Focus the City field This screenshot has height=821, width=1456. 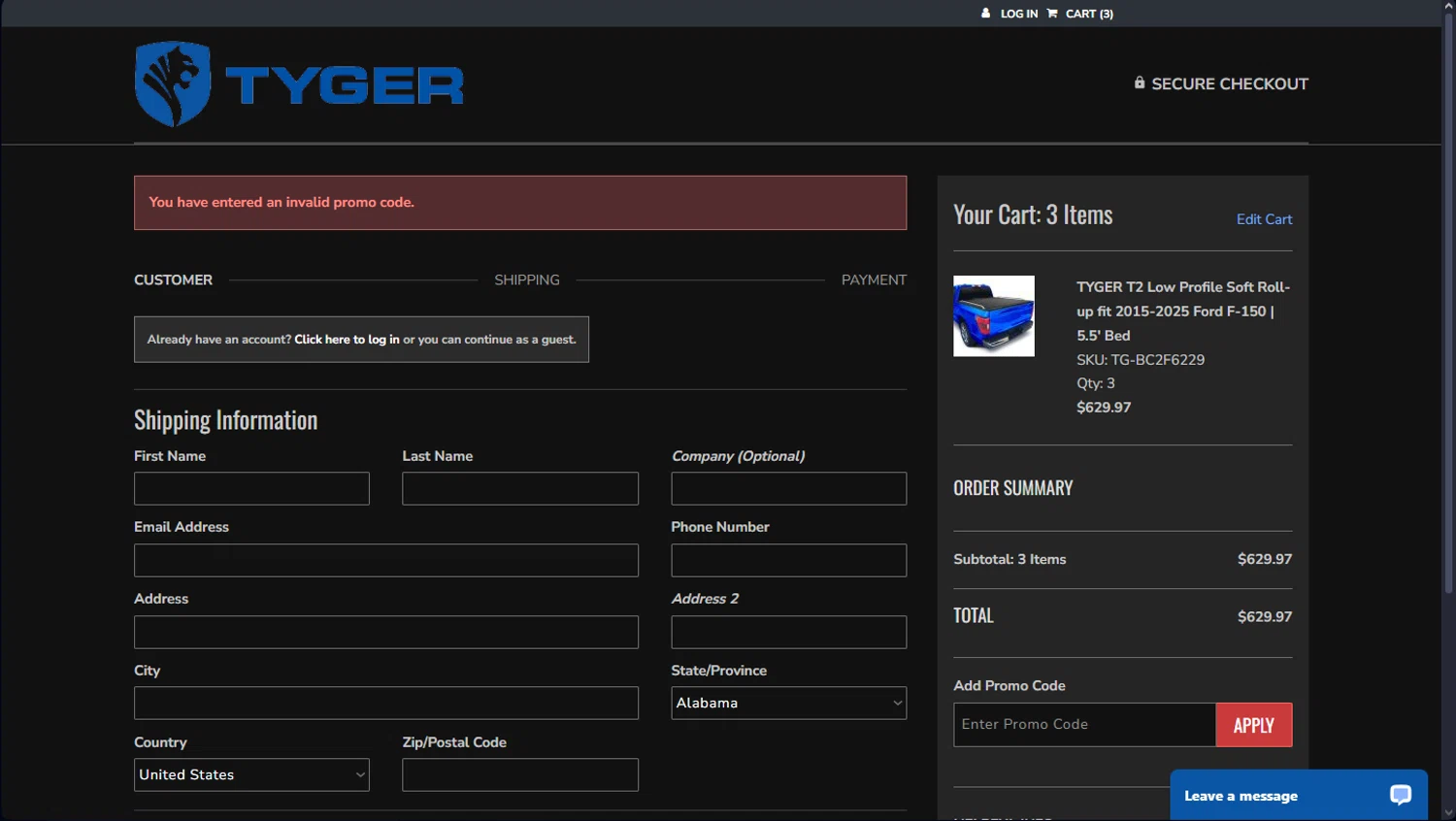(386, 703)
